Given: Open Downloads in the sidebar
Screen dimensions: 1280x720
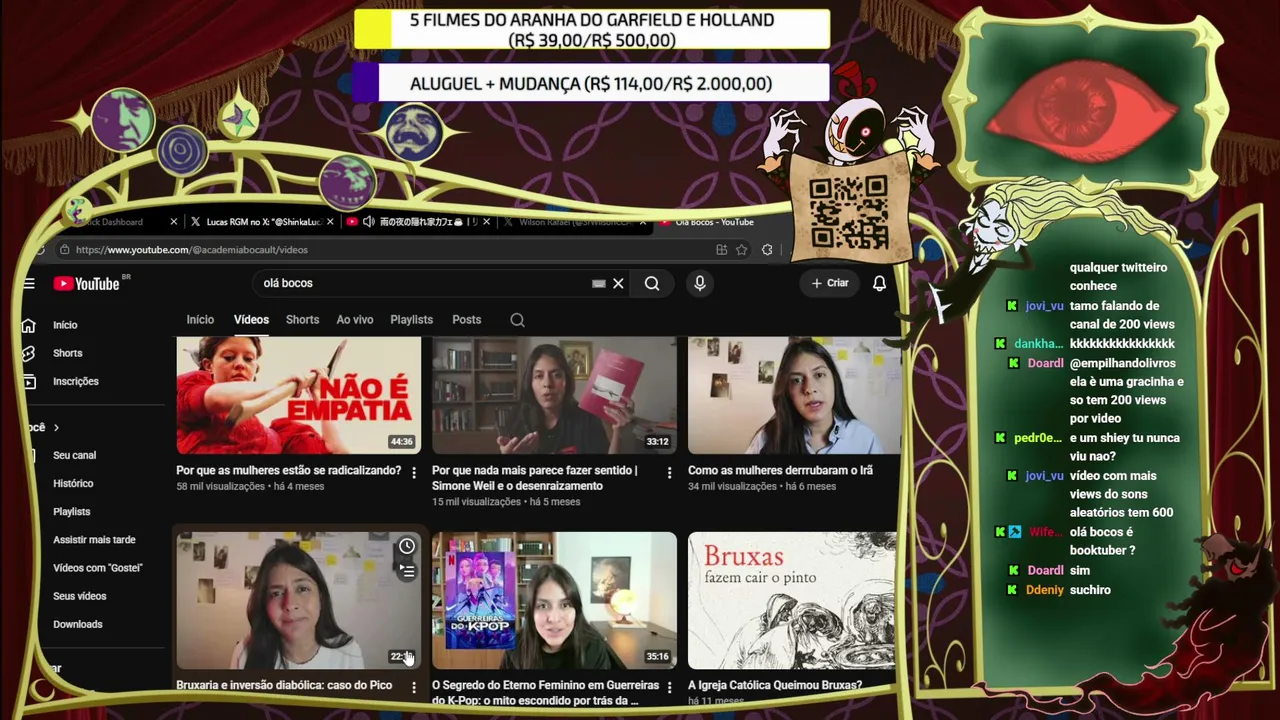Looking at the screenshot, I should [78, 624].
